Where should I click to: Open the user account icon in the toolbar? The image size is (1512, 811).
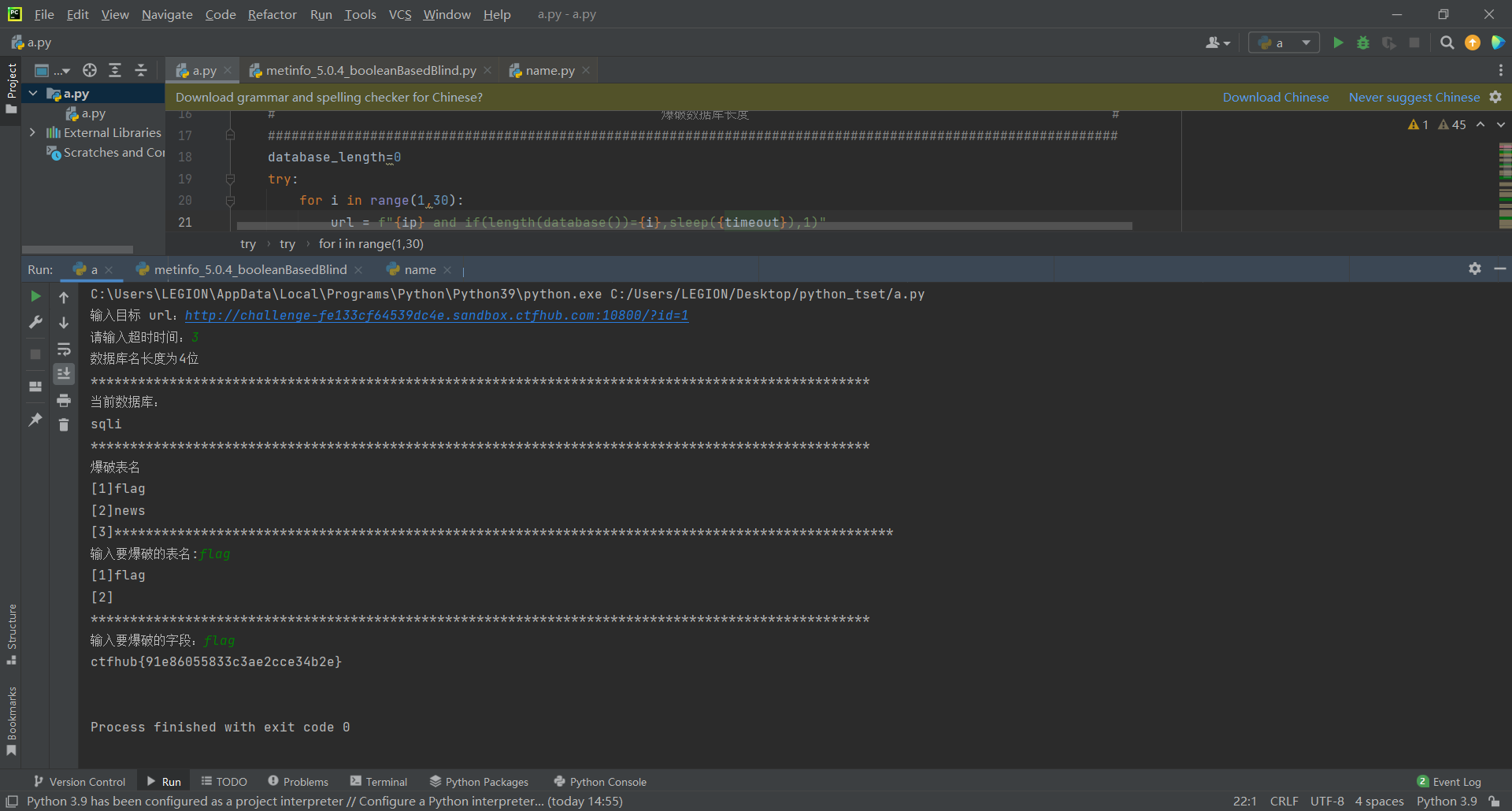click(x=1217, y=43)
